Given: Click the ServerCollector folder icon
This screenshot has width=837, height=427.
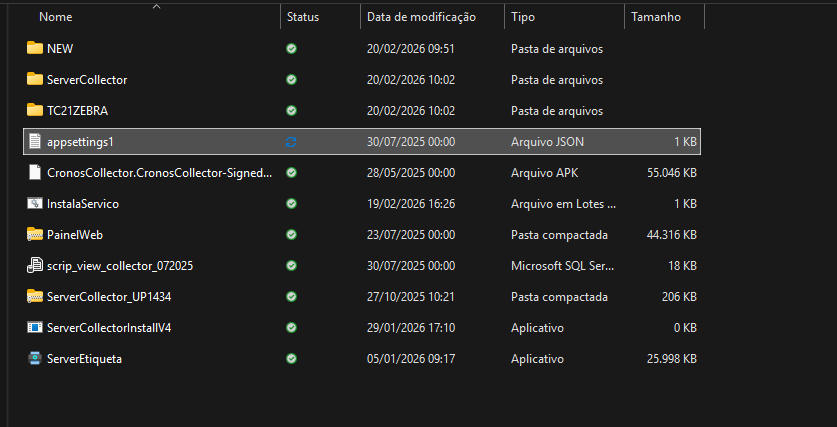Looking at the screenshot, I should (x=35, y=79).
